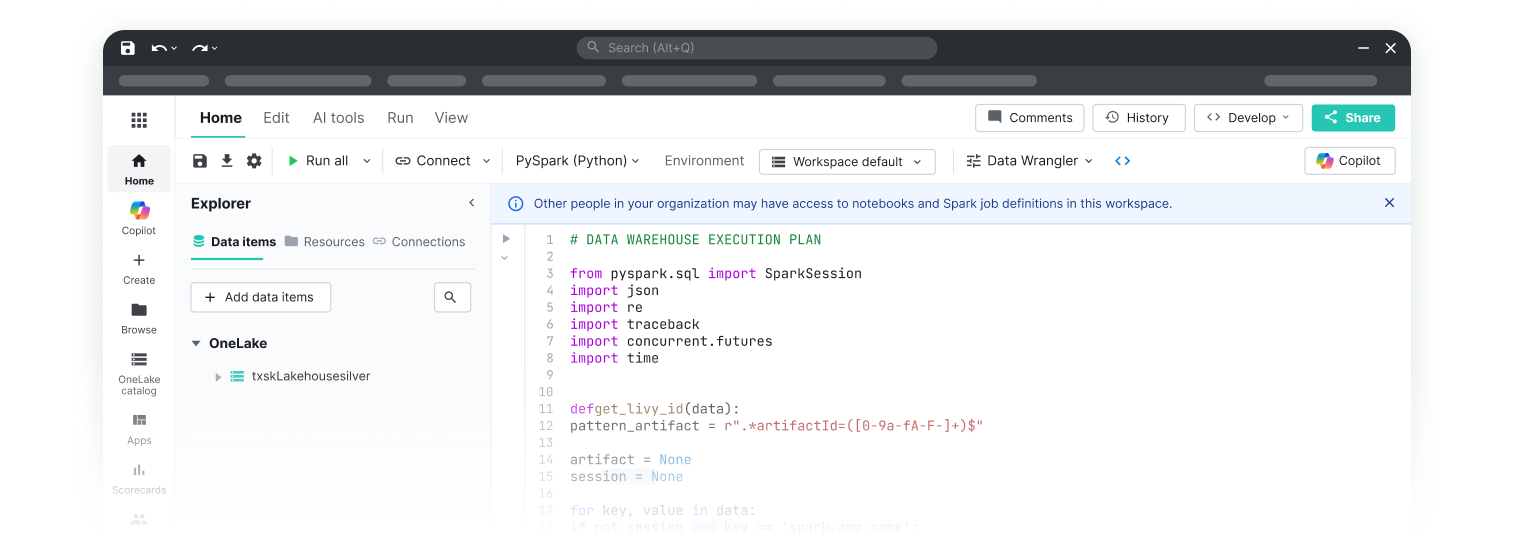Image resolution: width=1513 pixels, height=539 pixels.
Task: Click the notebook save icon in toolbar
Action: (200, 161)
